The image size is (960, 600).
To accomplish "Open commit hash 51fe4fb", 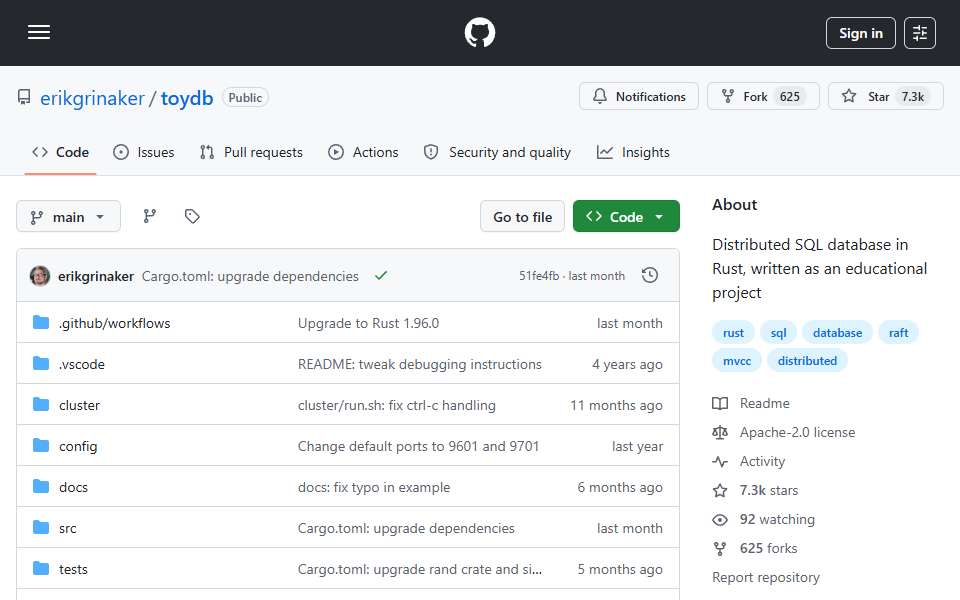I will click(539, 276).
